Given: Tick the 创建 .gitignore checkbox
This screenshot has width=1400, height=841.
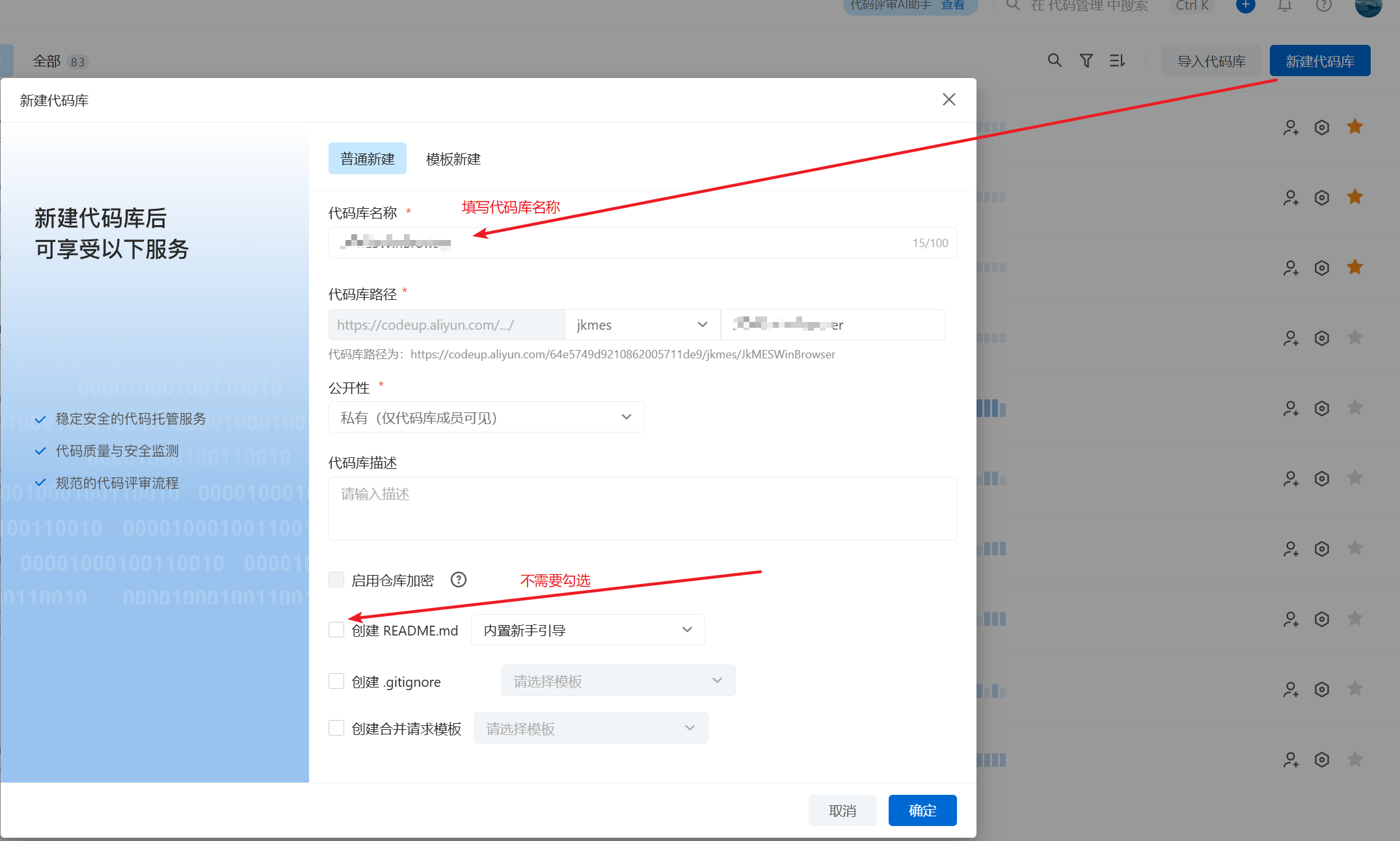Looking at the screenshot, I should click(336, 681).
